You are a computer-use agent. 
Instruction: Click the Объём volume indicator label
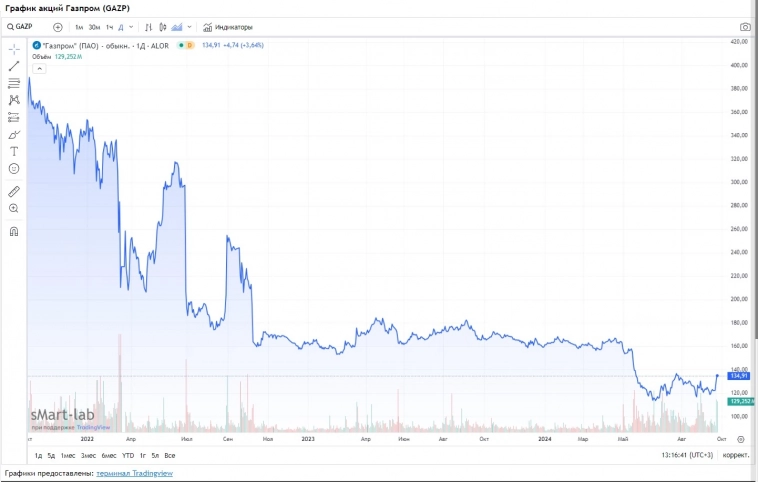[x=42, y=57]
